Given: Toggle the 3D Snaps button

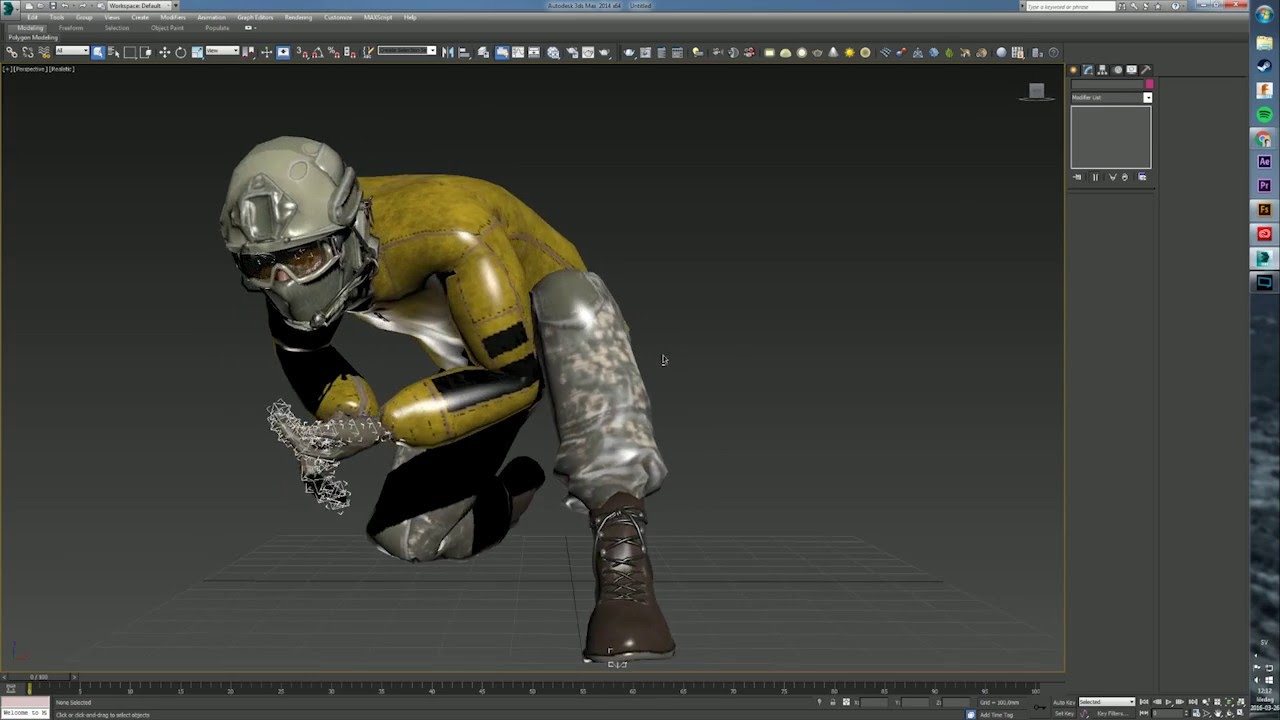Looking at the screenshot, I should [302, 52].
